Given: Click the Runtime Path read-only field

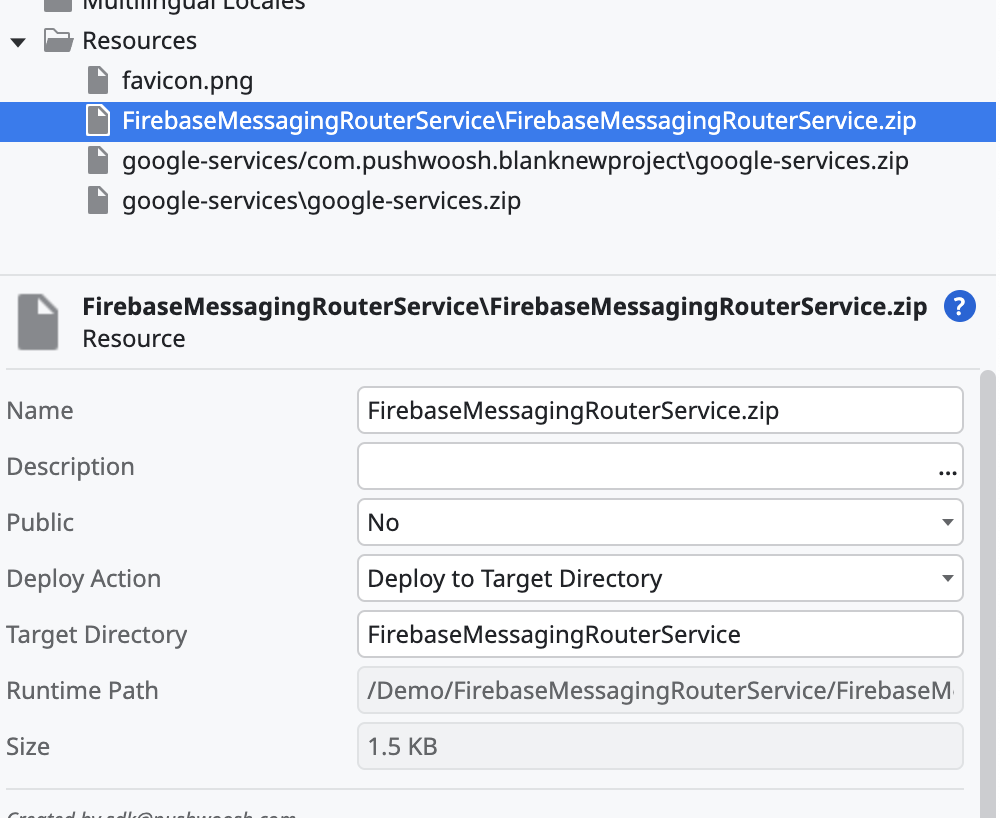Looking at the screenshot, I should [x=659, y=690].
